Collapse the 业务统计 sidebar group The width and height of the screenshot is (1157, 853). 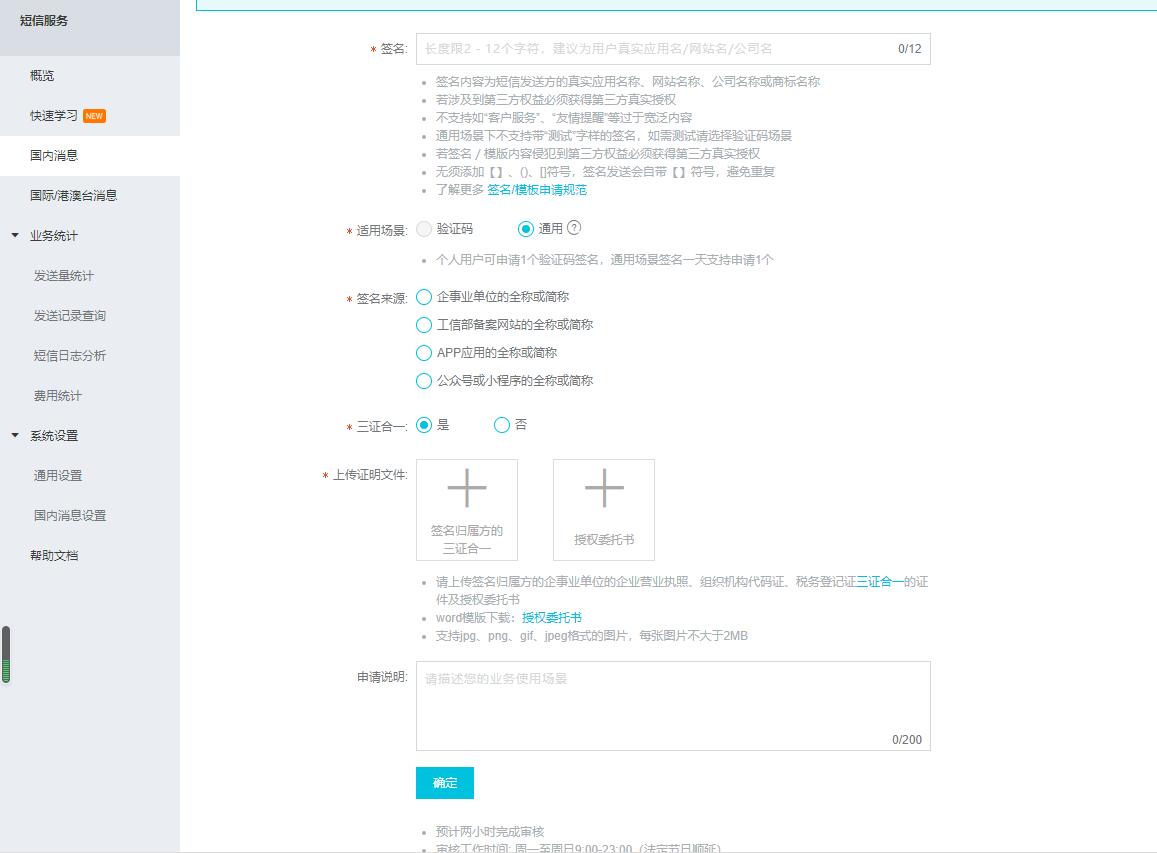(x=15, y=235)
